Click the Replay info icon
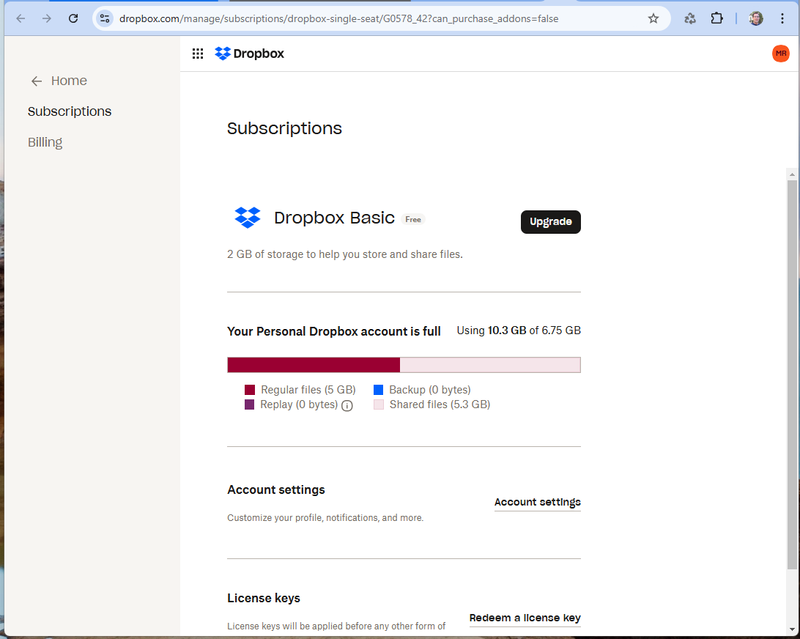The width and height of the screenshot is (800, 639). coord(347,406)
